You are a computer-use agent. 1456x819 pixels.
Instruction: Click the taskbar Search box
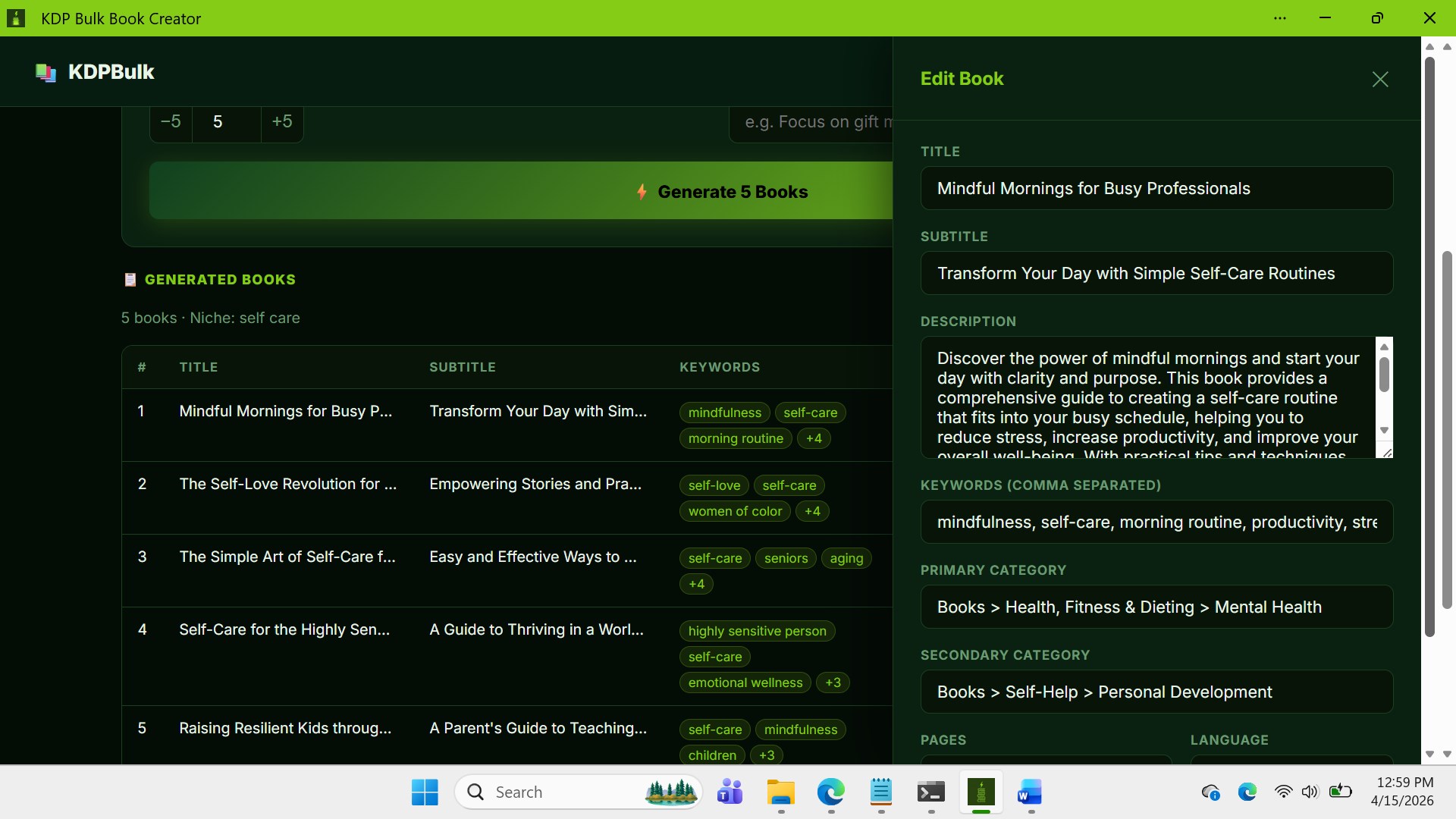tap(579, 792)
